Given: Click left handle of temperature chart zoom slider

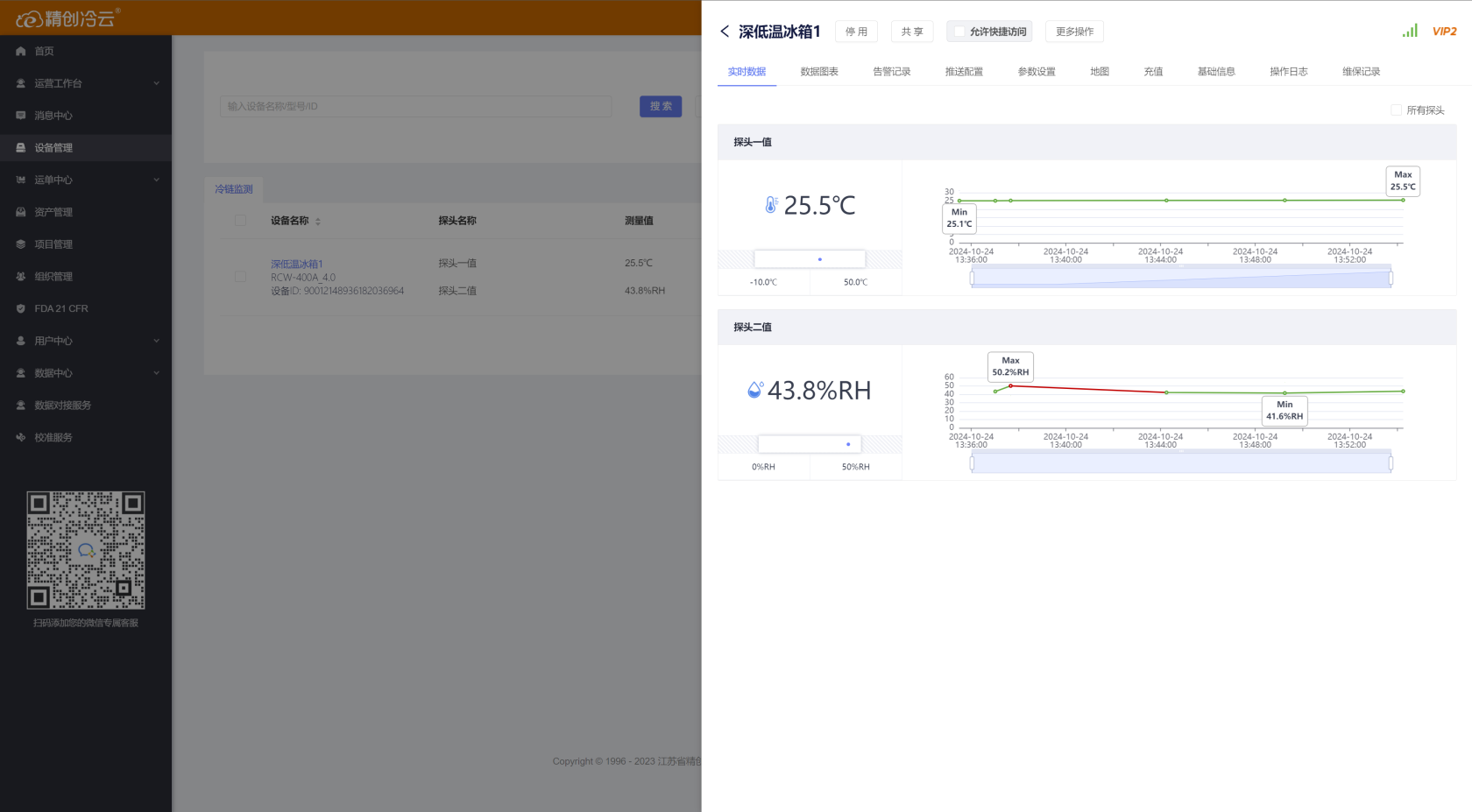Looking at the screenshot, I should [x=972, y=279].
